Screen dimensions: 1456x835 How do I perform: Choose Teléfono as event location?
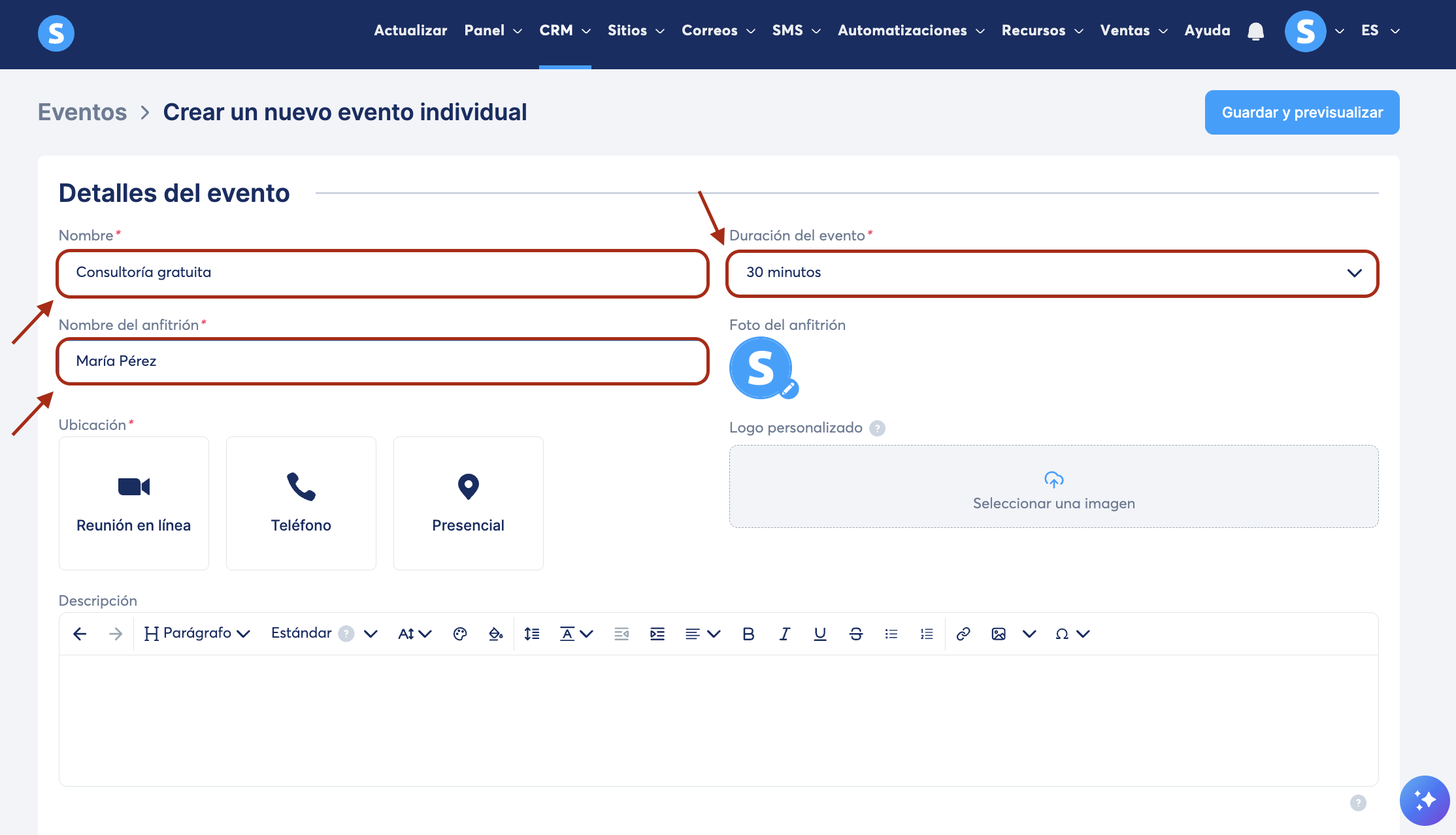[x=301, y=503]
